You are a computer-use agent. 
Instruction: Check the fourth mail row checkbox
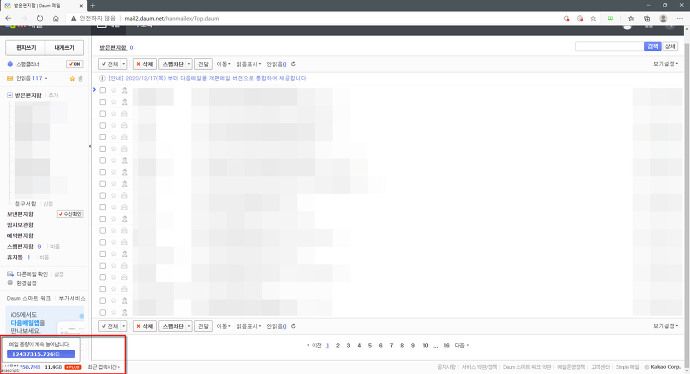point(103,125)
